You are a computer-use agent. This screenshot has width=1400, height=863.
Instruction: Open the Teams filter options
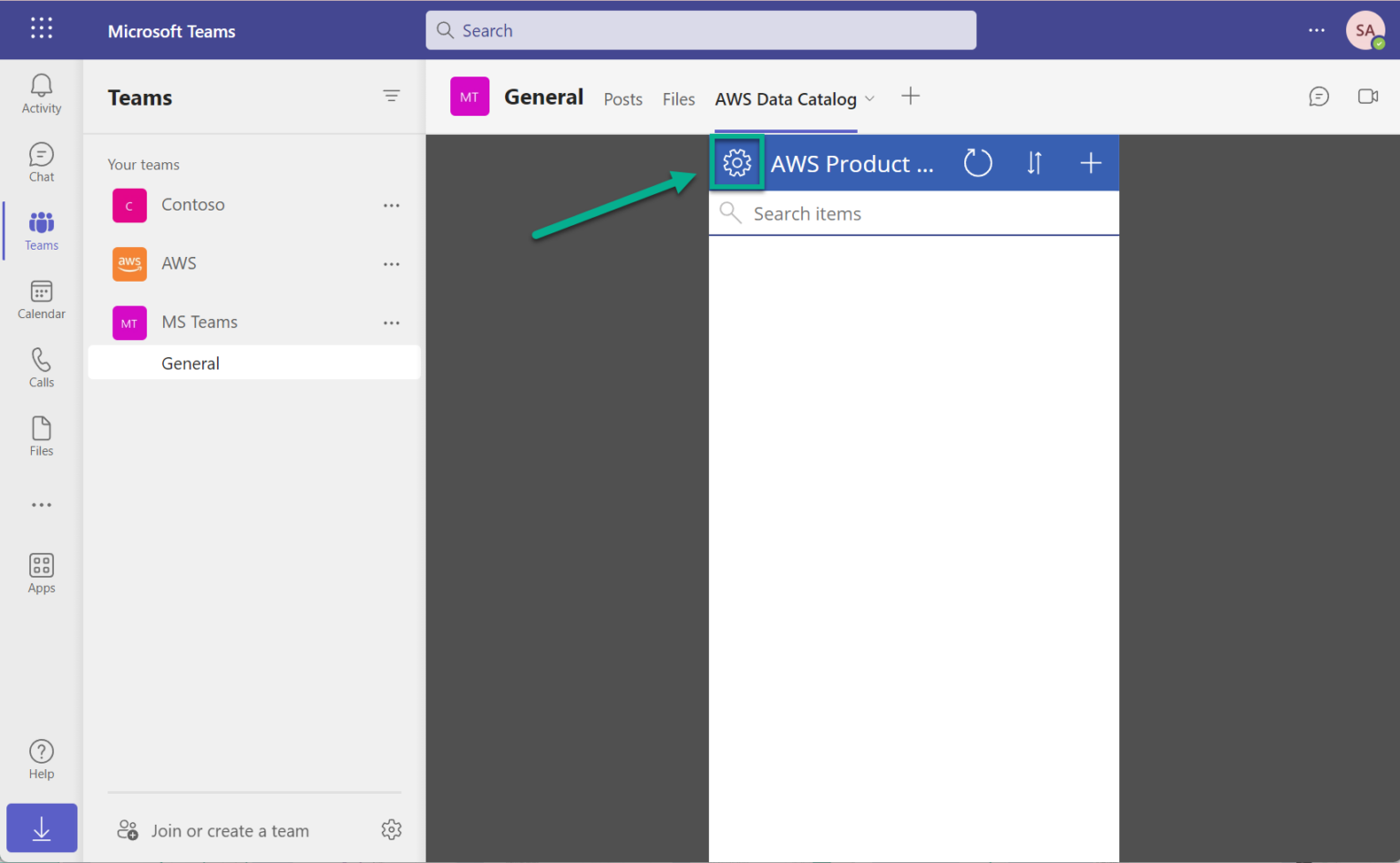(392, 96)
